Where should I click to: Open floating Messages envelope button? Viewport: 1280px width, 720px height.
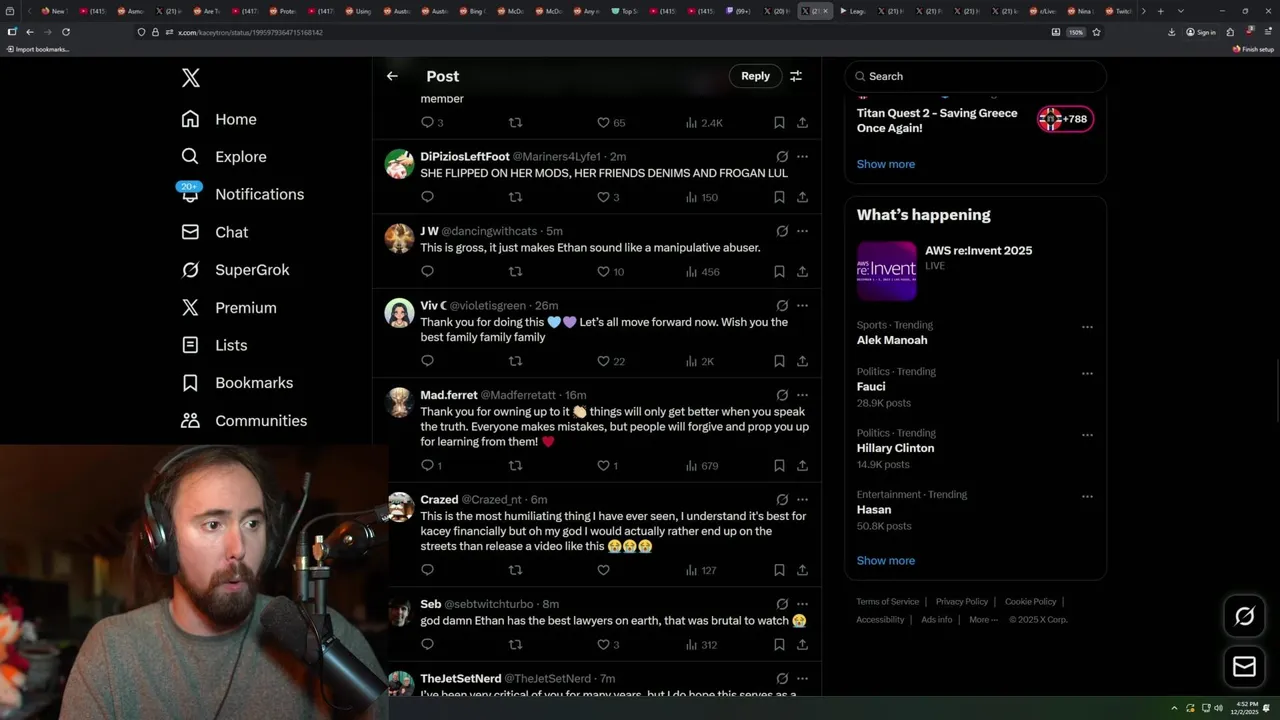click(x=1244, y=666)
